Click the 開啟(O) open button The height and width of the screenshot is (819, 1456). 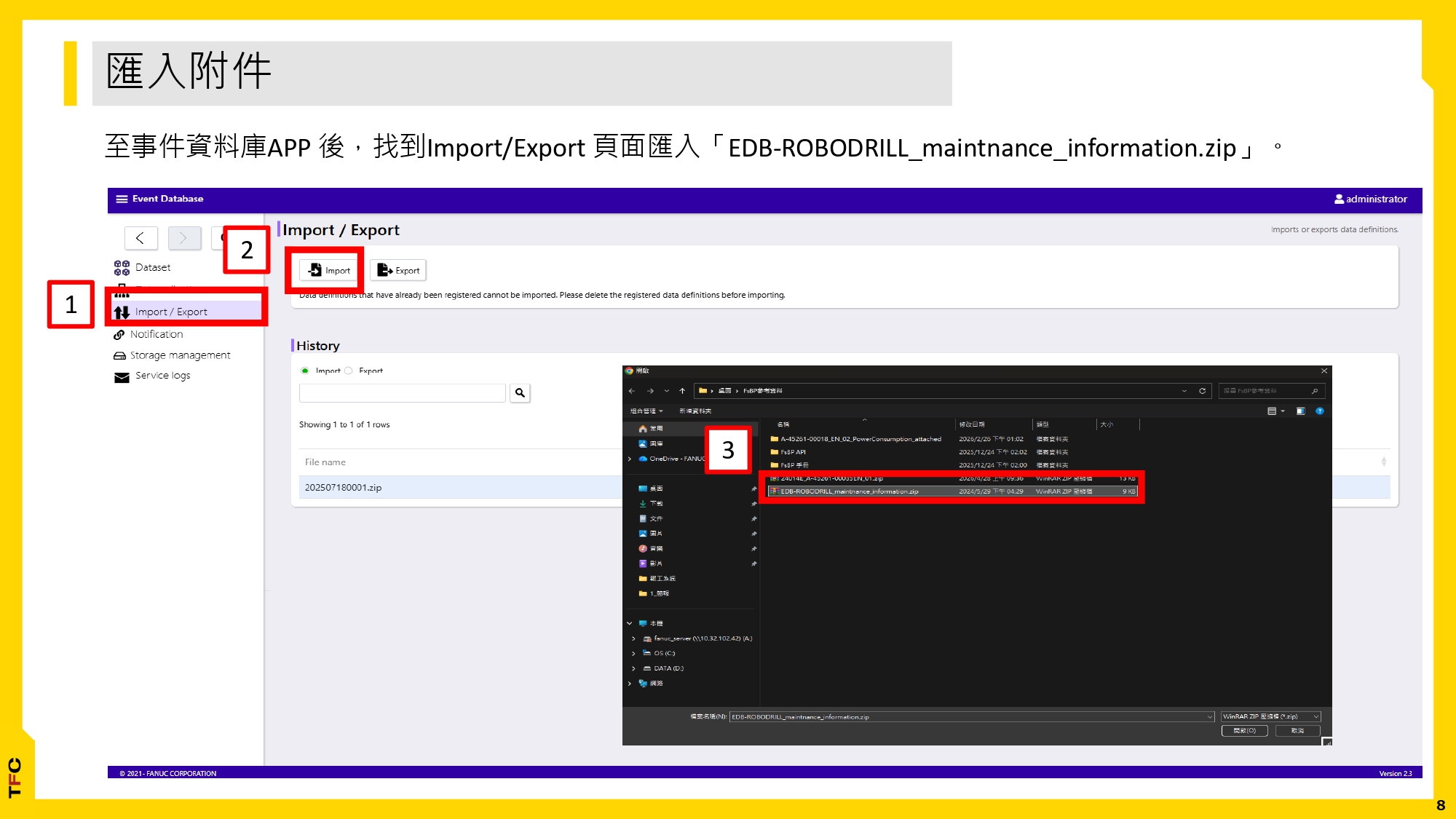(1245, 731)
